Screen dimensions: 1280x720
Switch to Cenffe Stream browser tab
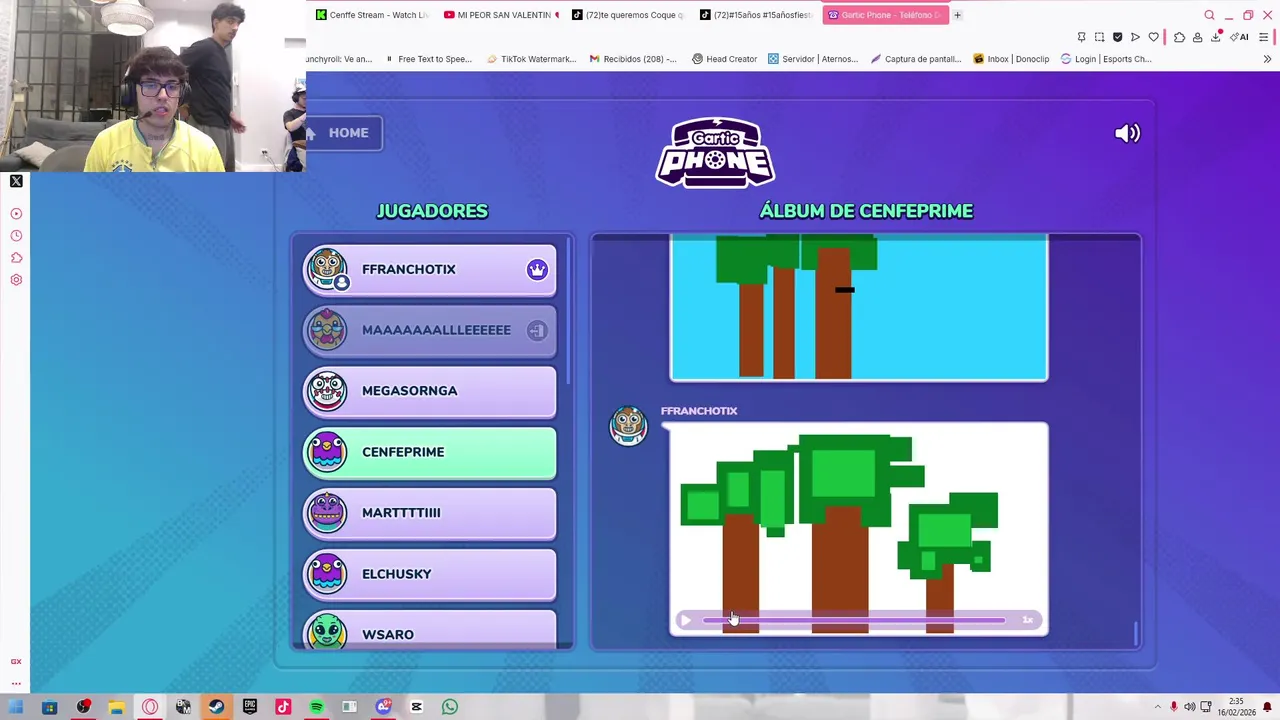[x=371, y=15]
